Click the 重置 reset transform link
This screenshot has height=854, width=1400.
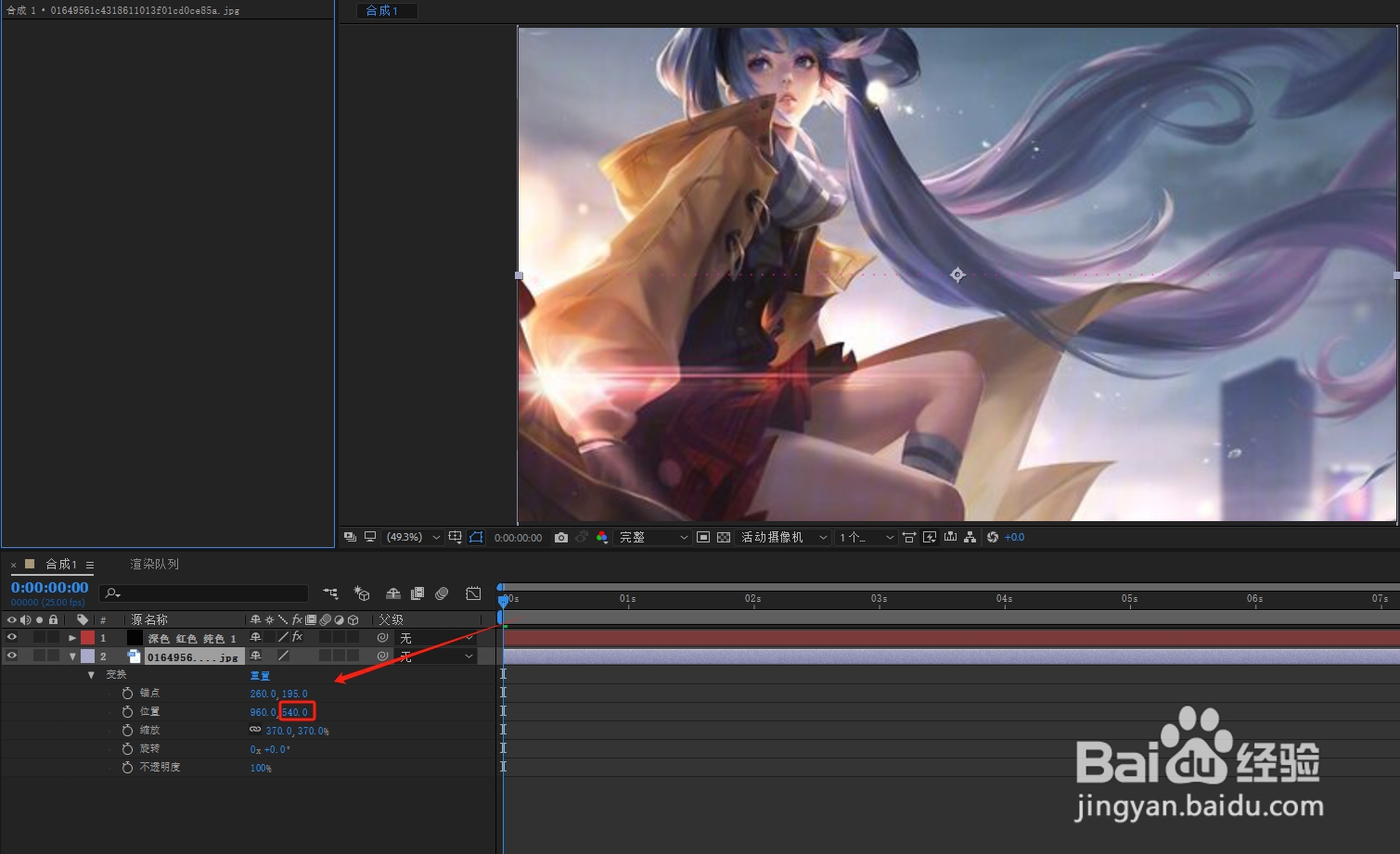260,676
